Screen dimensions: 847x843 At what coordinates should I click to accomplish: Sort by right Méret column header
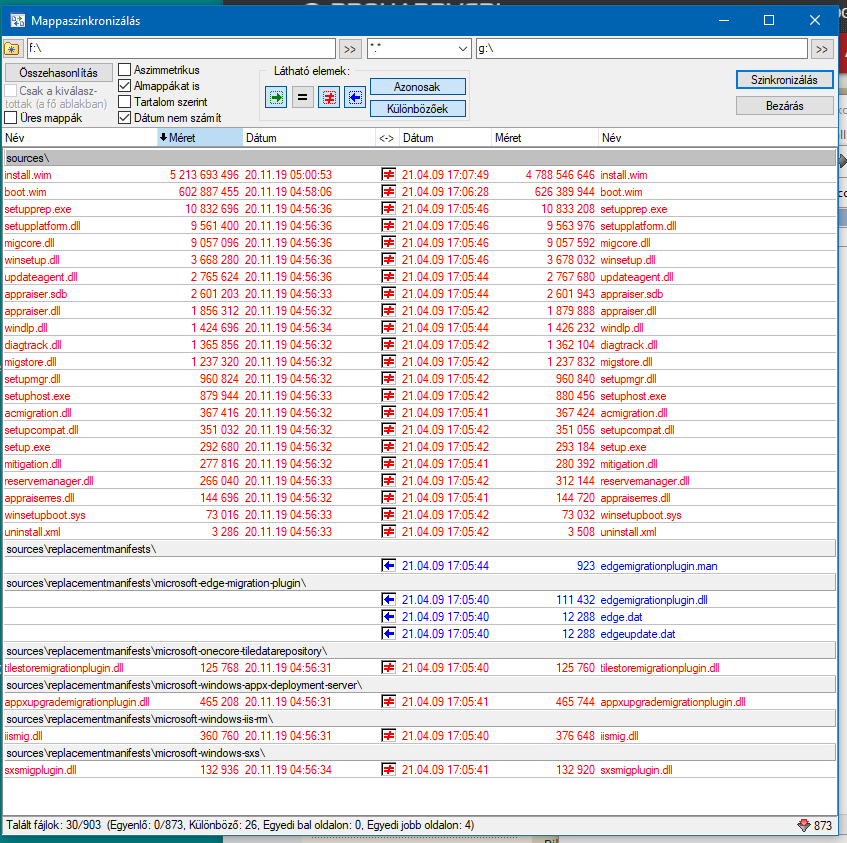click(545, 138)
